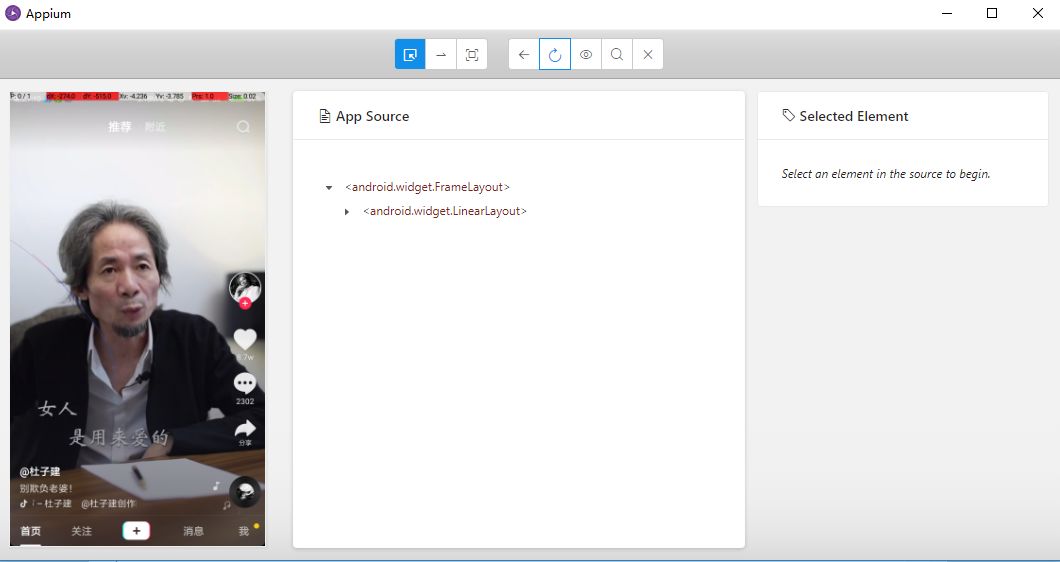Open Search for element magnifier
1060x562 pixels.
point(617,54)
